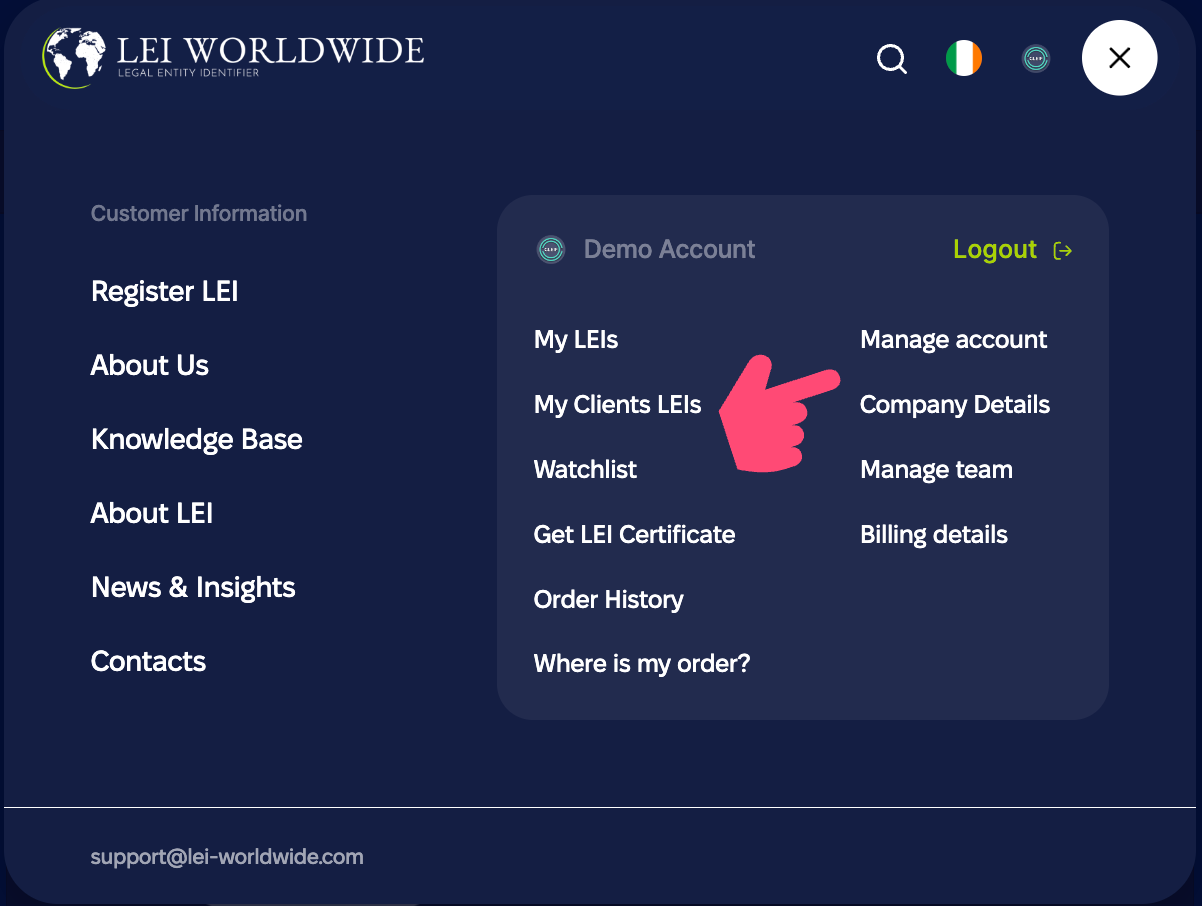1202x906 pixels.
Task: Click the LEI Worldwide logo
Action: [234, 57]
